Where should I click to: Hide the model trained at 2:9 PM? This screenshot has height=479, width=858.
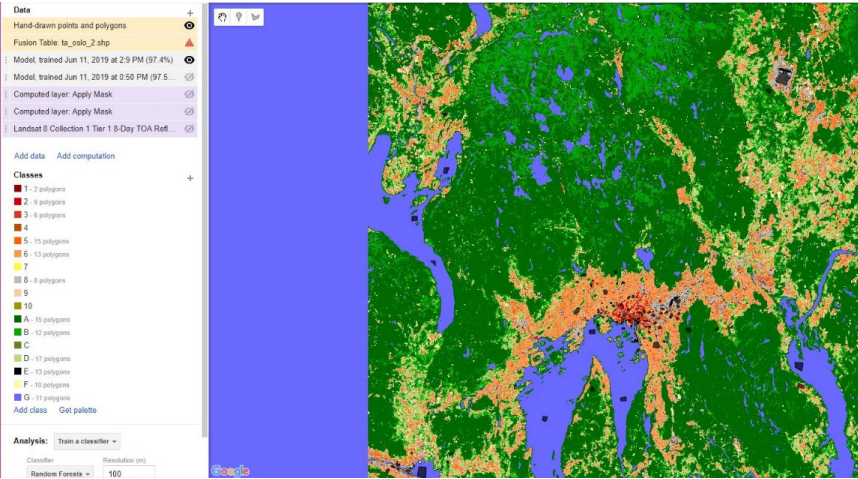pos(189,60)
